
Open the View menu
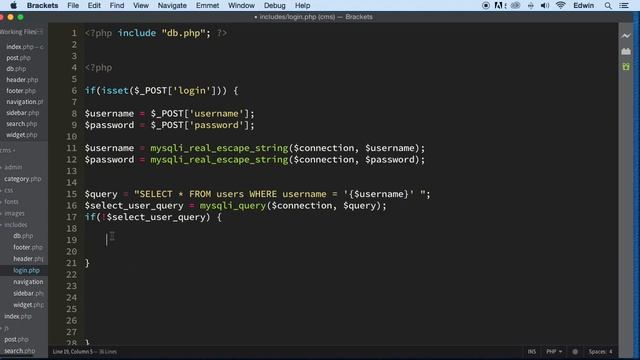(141, 5)
